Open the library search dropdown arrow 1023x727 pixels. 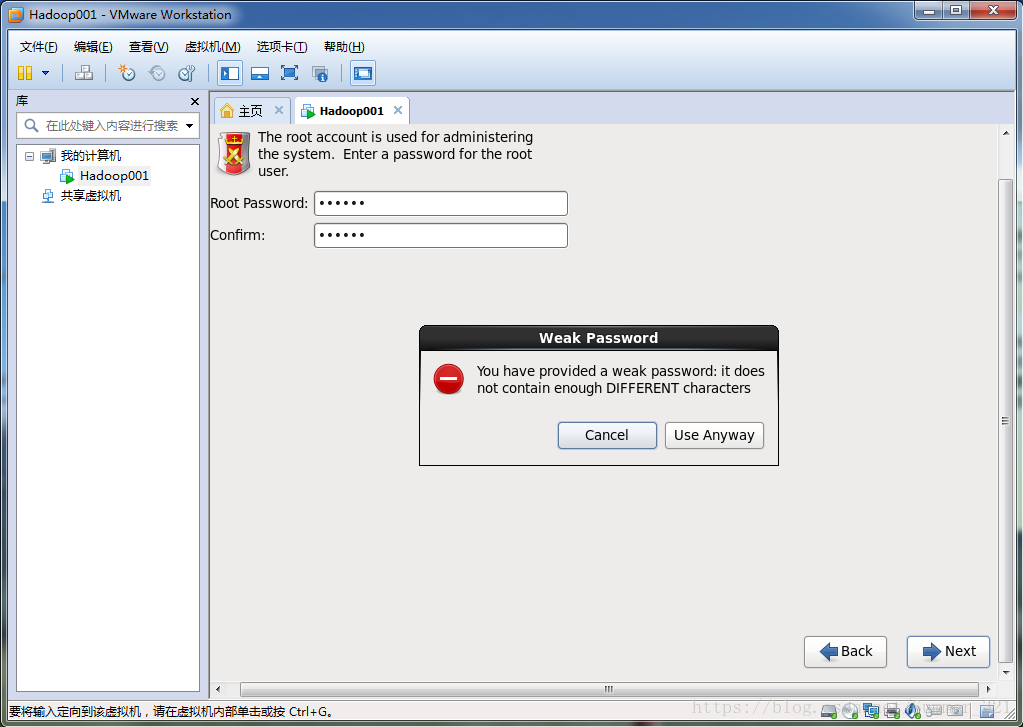coord(189,126)
